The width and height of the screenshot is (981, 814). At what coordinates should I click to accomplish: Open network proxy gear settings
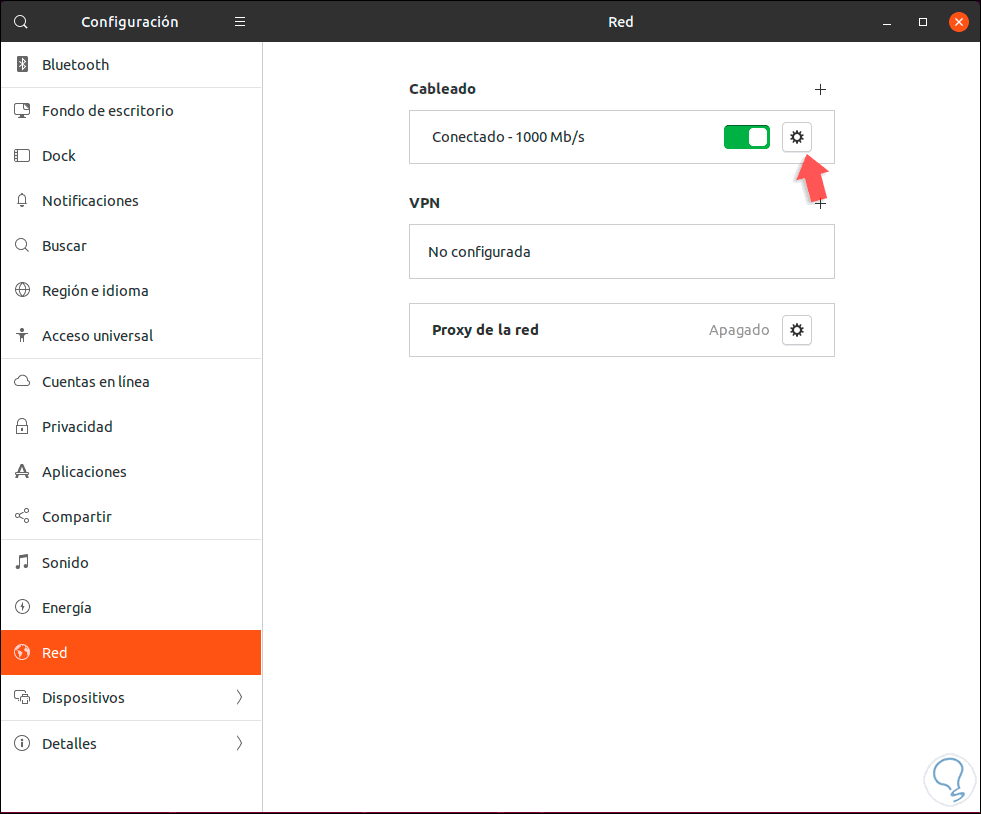[796, 330]
